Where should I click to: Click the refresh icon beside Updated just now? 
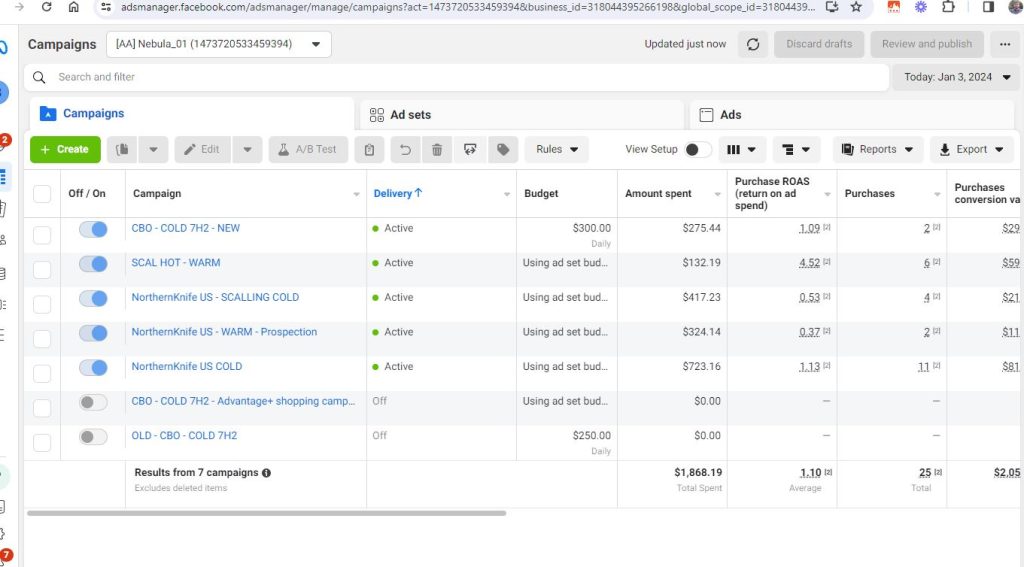pyautogui.click(x=753, y=44)
